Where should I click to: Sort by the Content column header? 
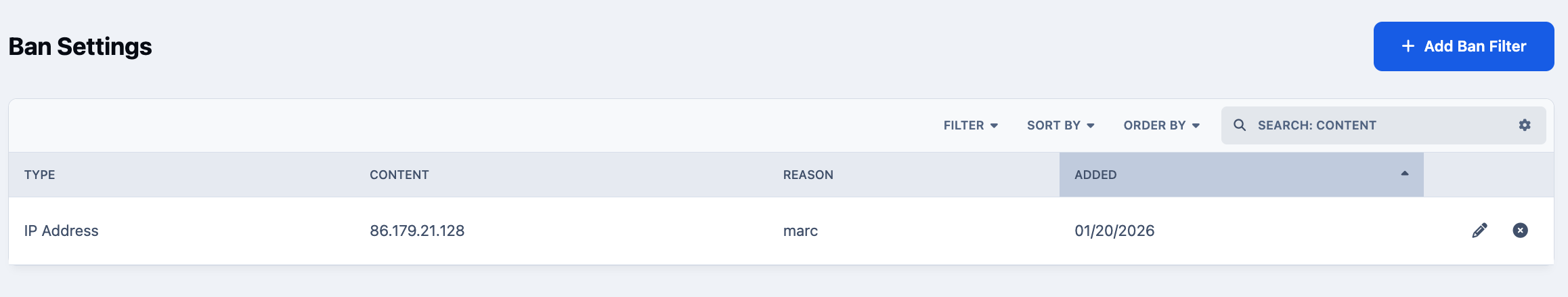[x=399, y=175]
